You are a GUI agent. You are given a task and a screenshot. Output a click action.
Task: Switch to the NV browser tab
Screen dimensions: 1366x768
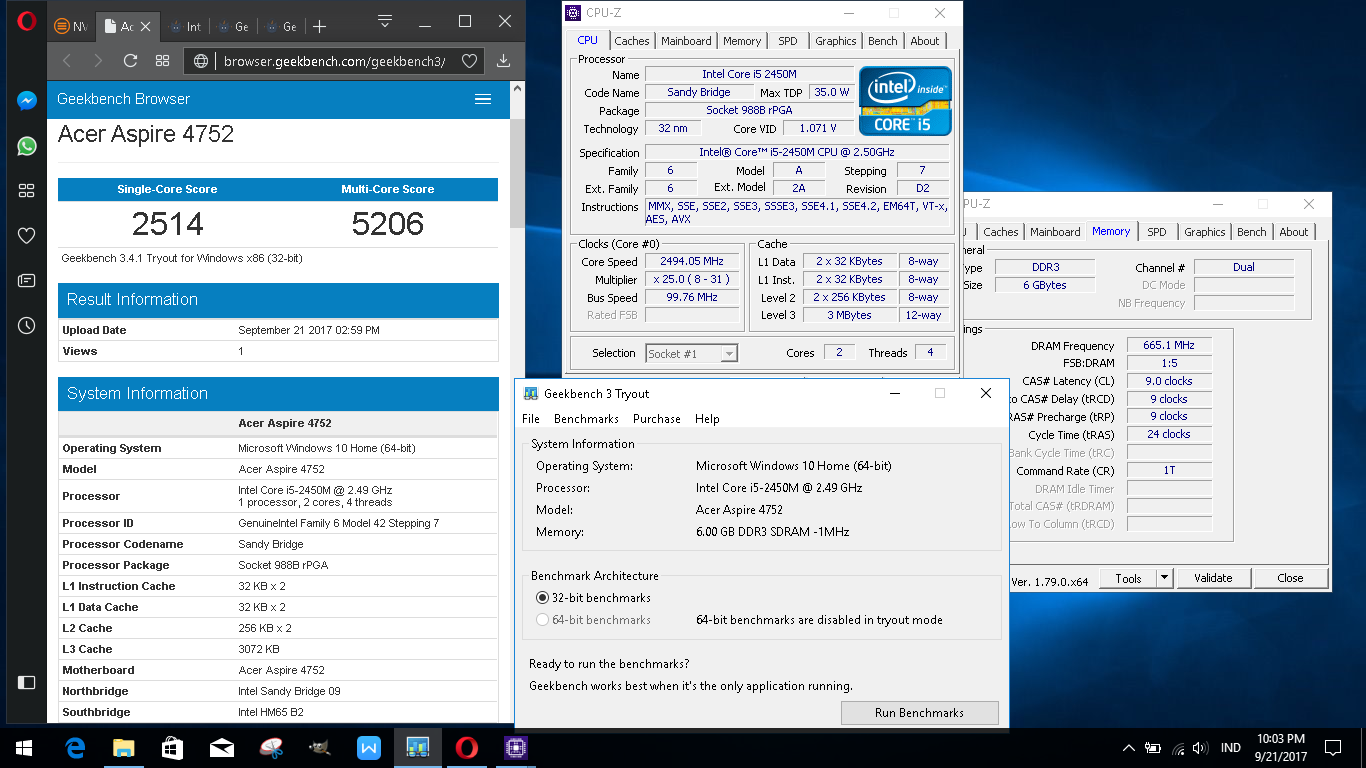pyautogui.click(x=72, y=26)
